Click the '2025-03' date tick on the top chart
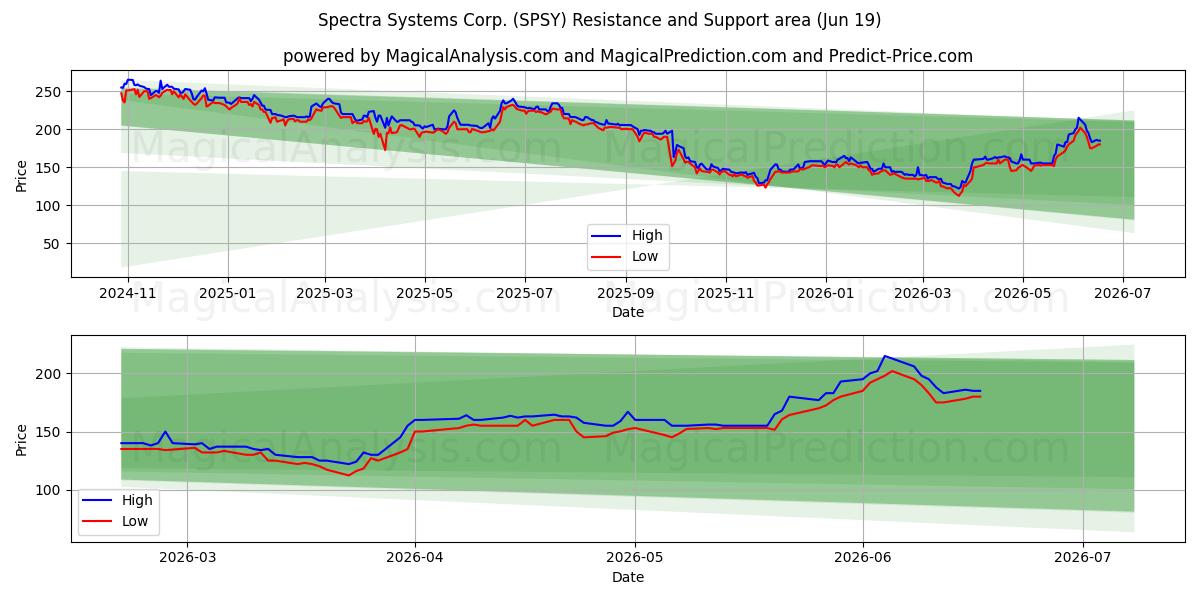 point(324,295)
